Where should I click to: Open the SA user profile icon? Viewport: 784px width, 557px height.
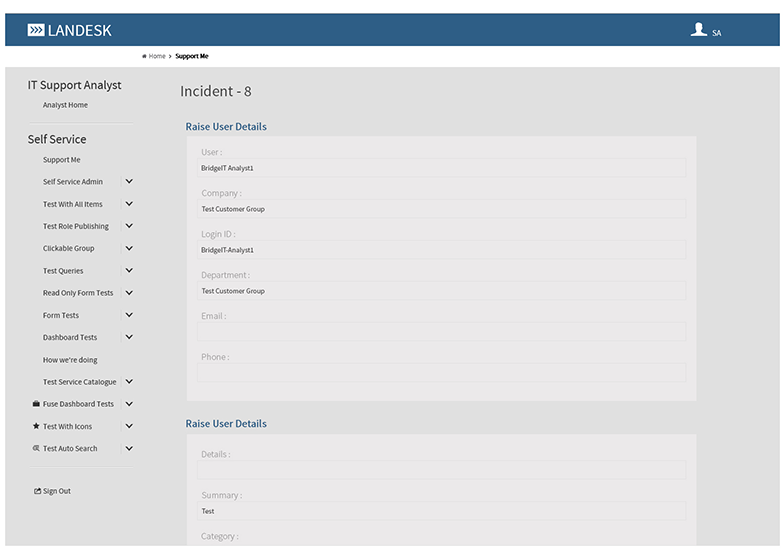pos(699,30)
